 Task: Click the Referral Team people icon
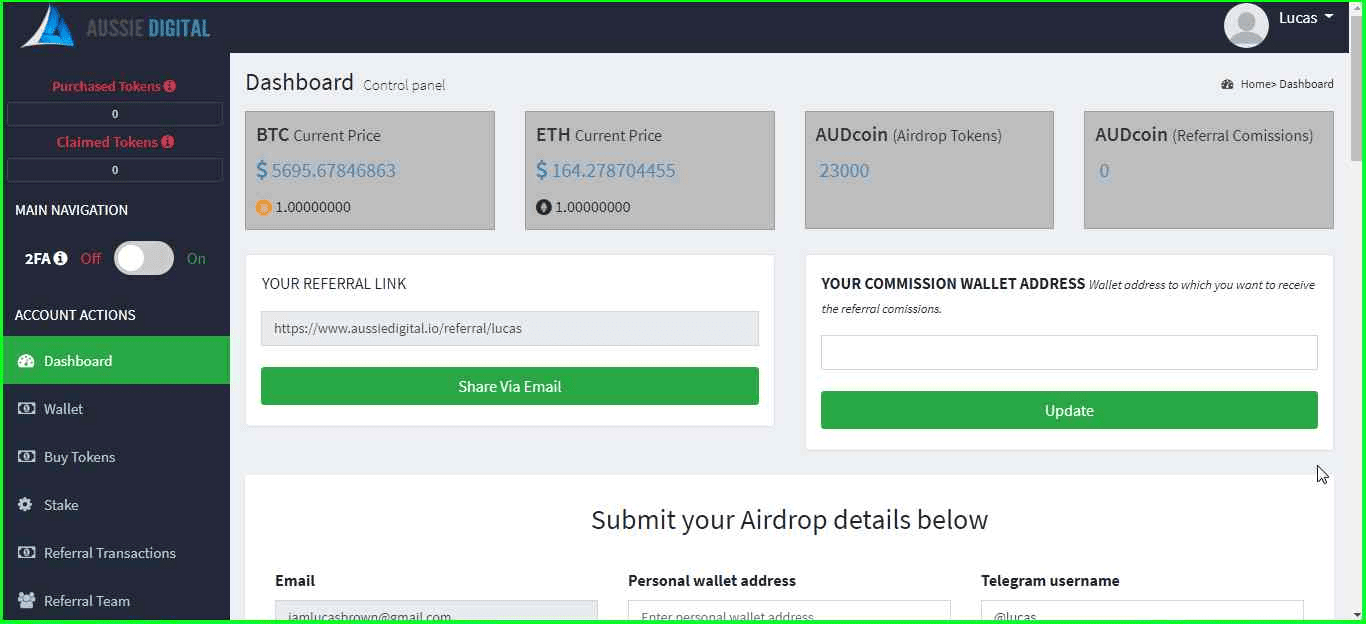click(26, 601)
